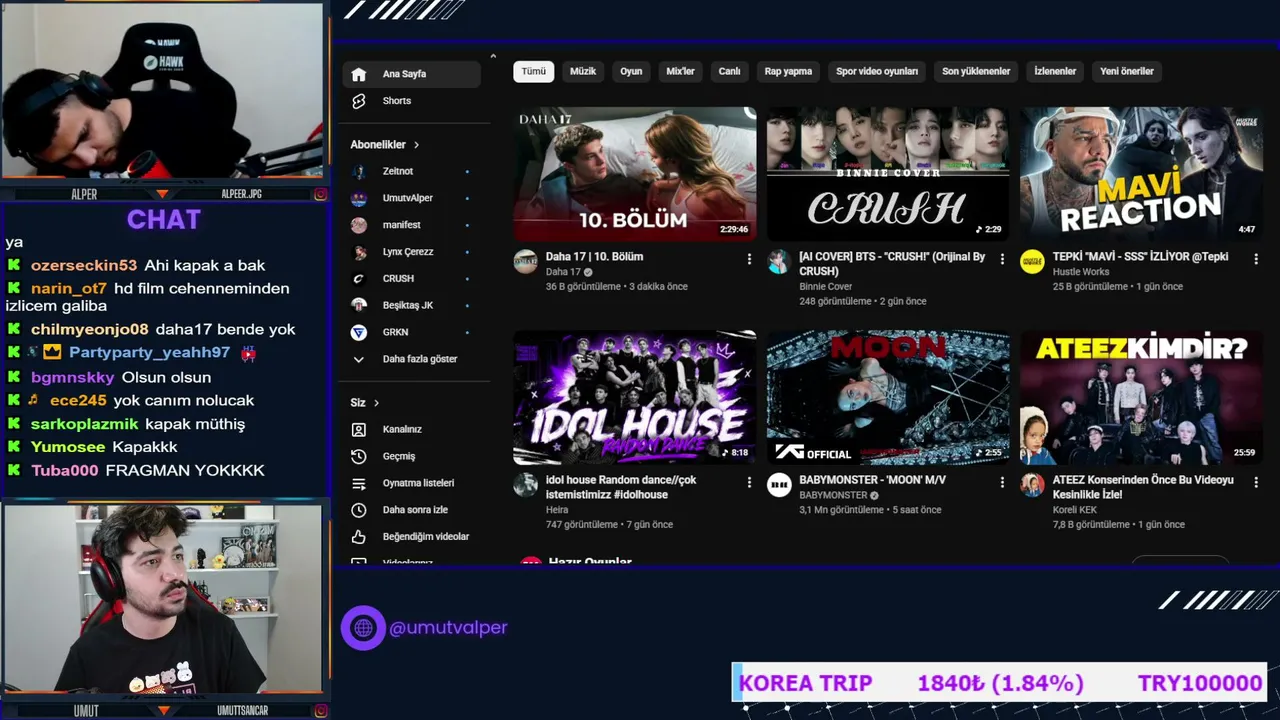Open the Zeitnot channel avatar in subscriptions
1280x720 pixels.
[x=359, y=172]
